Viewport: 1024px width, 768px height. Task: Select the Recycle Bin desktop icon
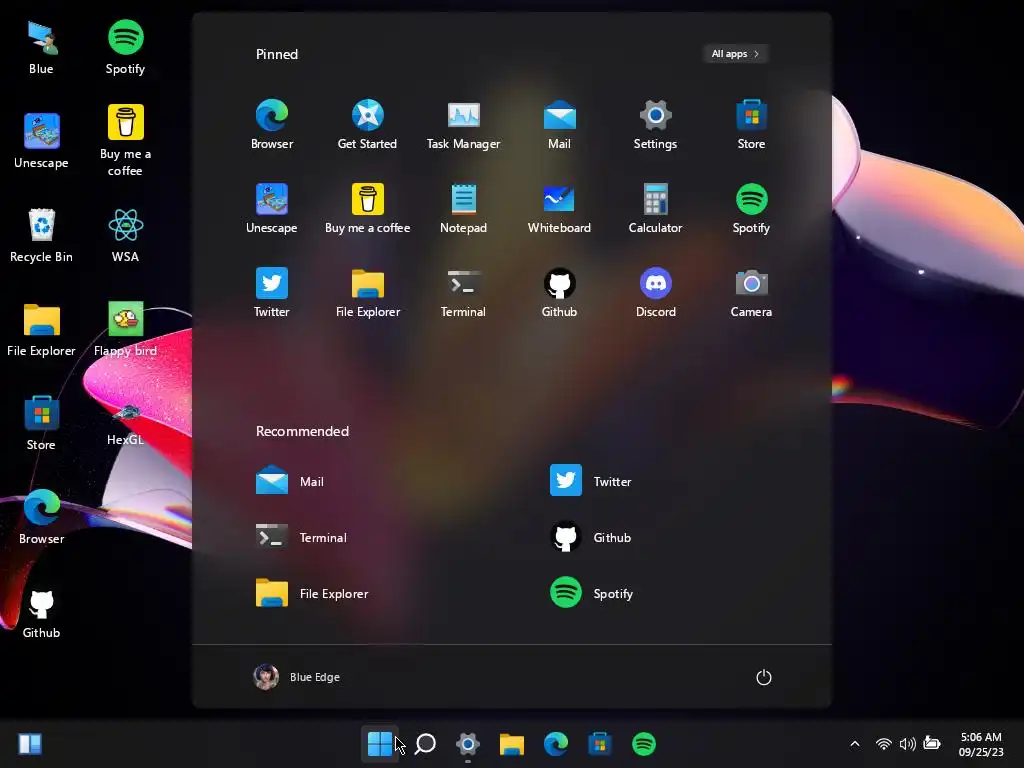click(x=41, y=235)
